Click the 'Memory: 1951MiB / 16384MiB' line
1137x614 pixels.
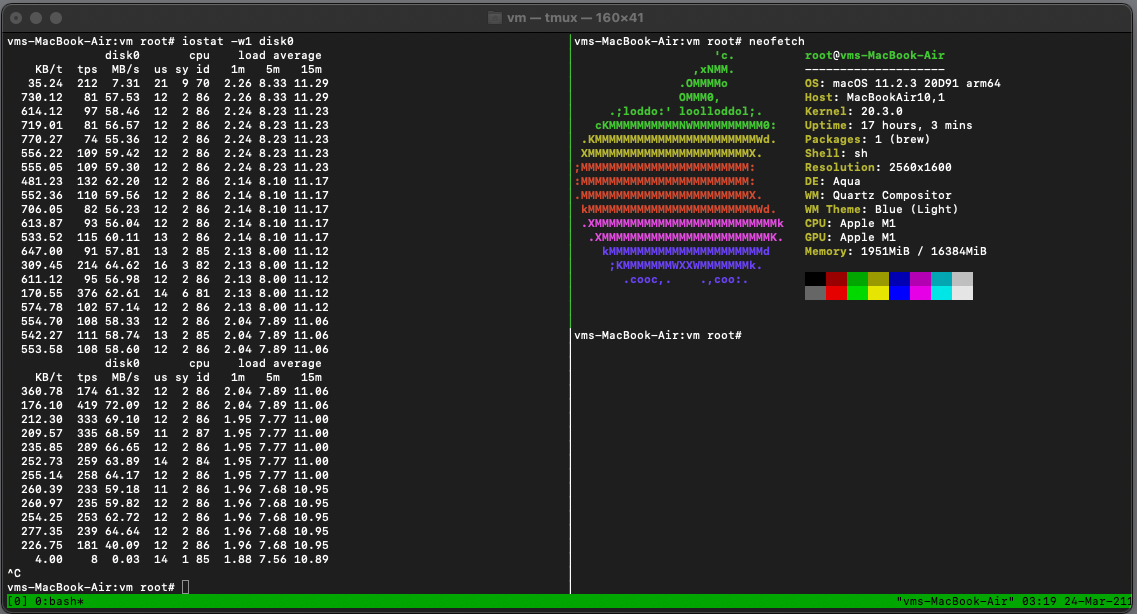(896, 252)
